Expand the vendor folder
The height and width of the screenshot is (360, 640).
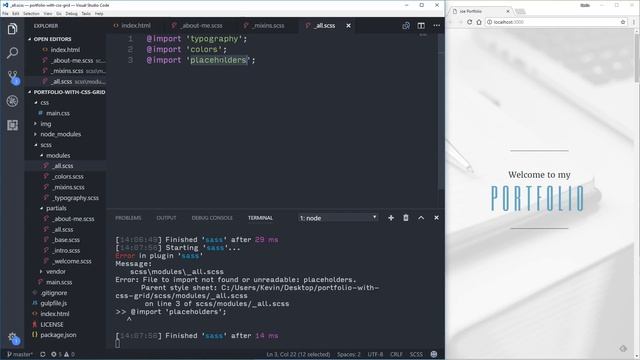click(x=56, y=271)
